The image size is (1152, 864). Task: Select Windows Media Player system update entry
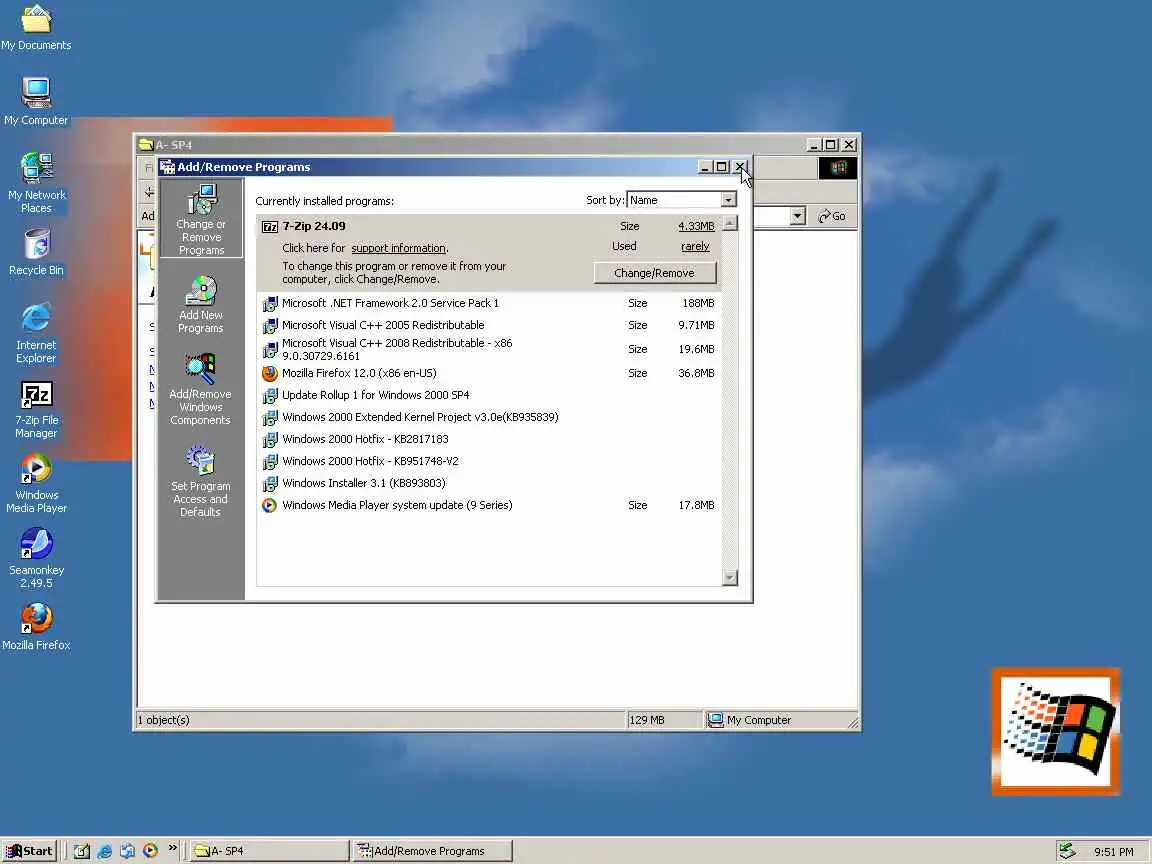pos(489,505)
